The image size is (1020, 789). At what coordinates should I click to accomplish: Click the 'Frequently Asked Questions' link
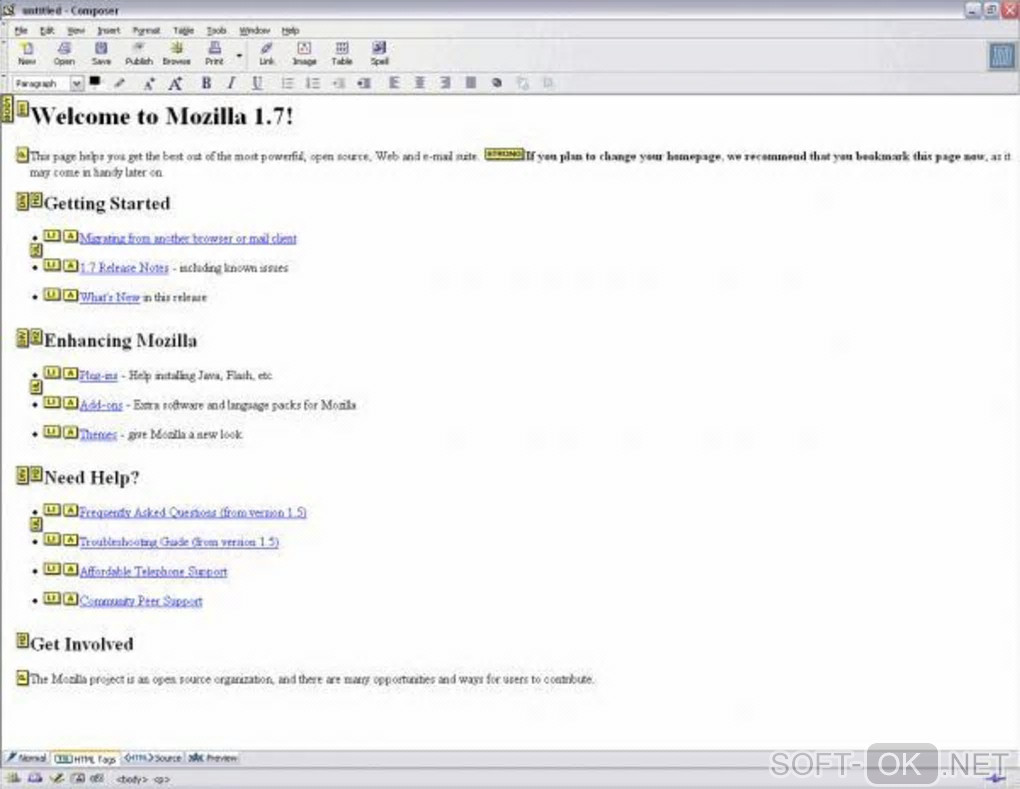coord(193,513)
